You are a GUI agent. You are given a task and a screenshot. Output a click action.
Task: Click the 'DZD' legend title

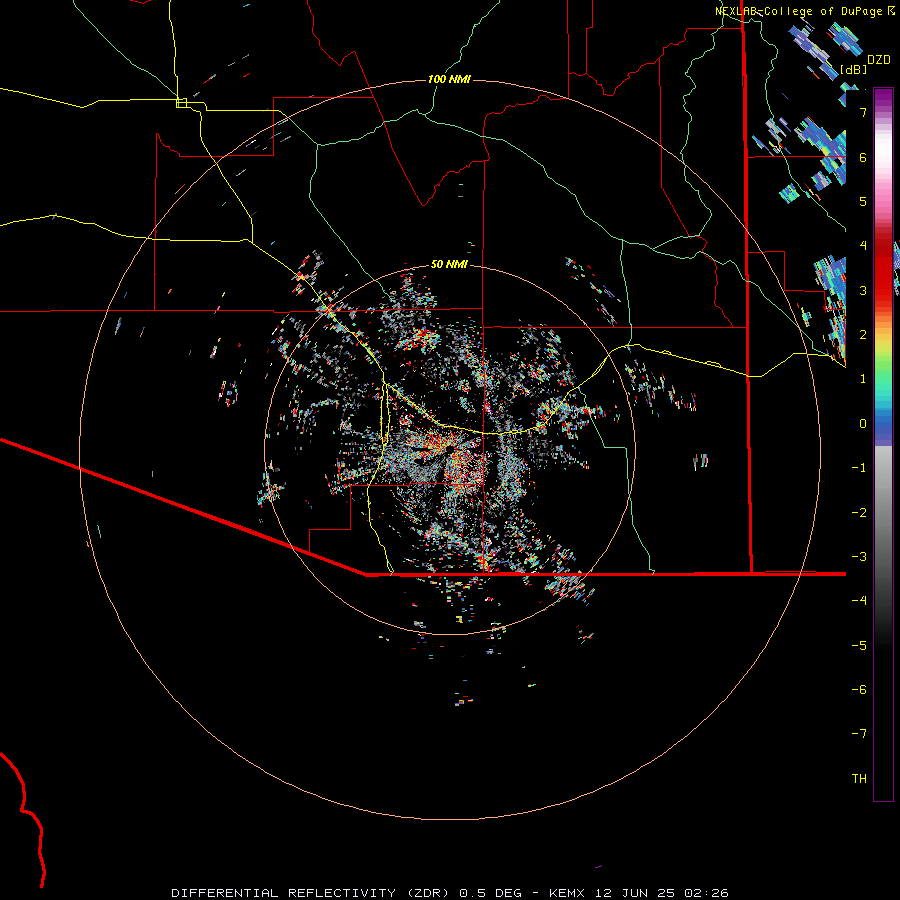(879, 60)
